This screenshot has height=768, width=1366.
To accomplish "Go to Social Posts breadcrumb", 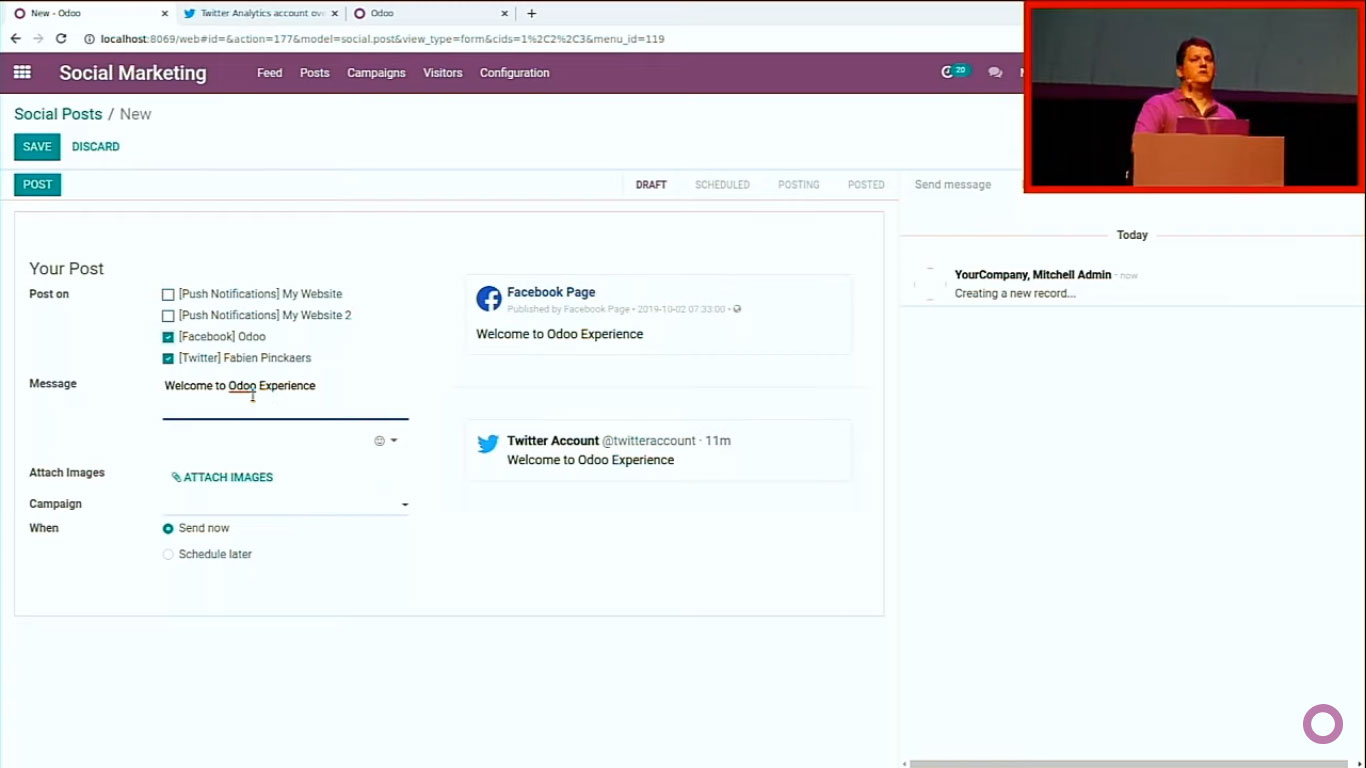I will click(x=58, y=114).
